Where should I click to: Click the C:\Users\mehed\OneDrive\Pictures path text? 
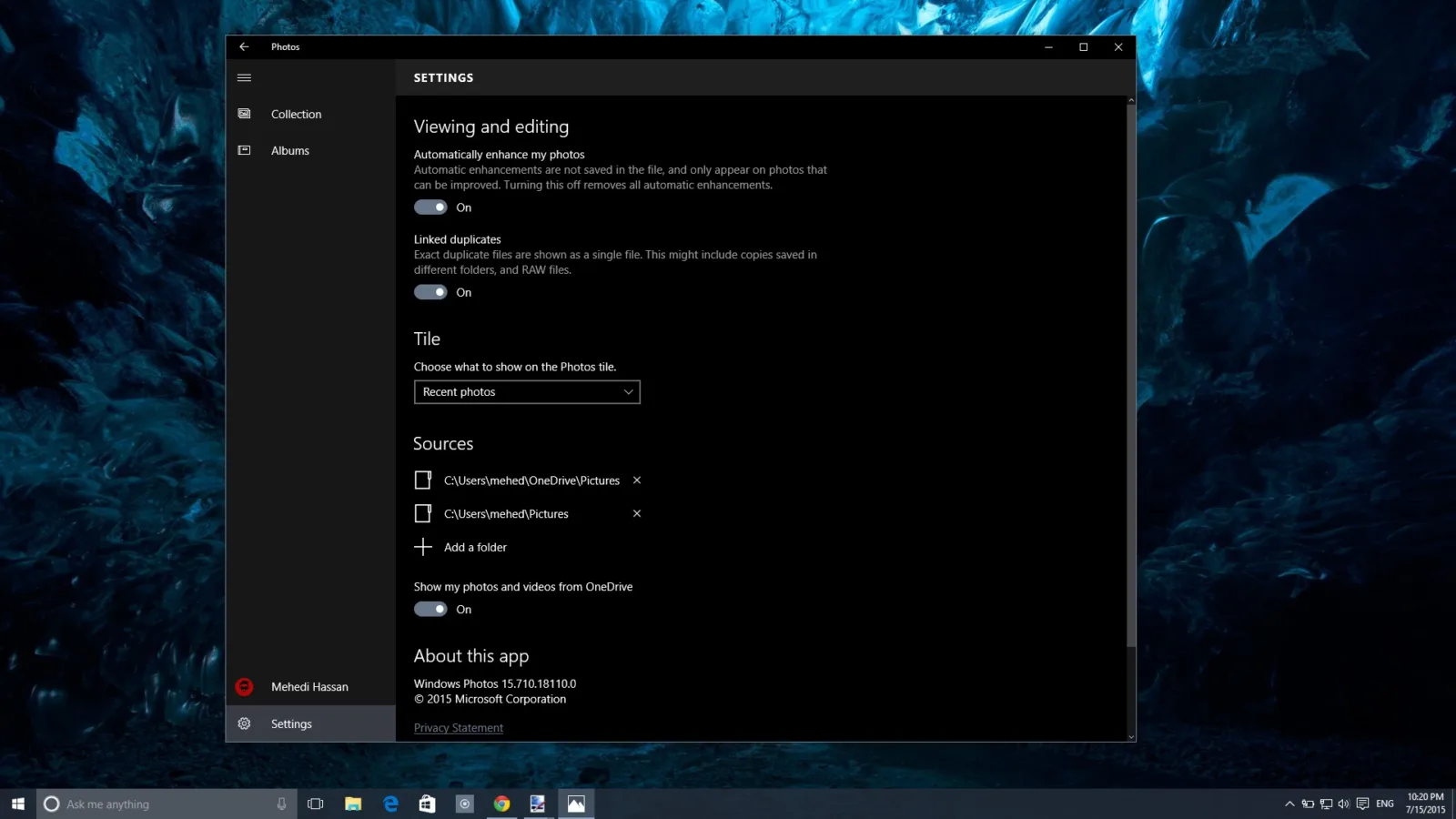[531, 480]
